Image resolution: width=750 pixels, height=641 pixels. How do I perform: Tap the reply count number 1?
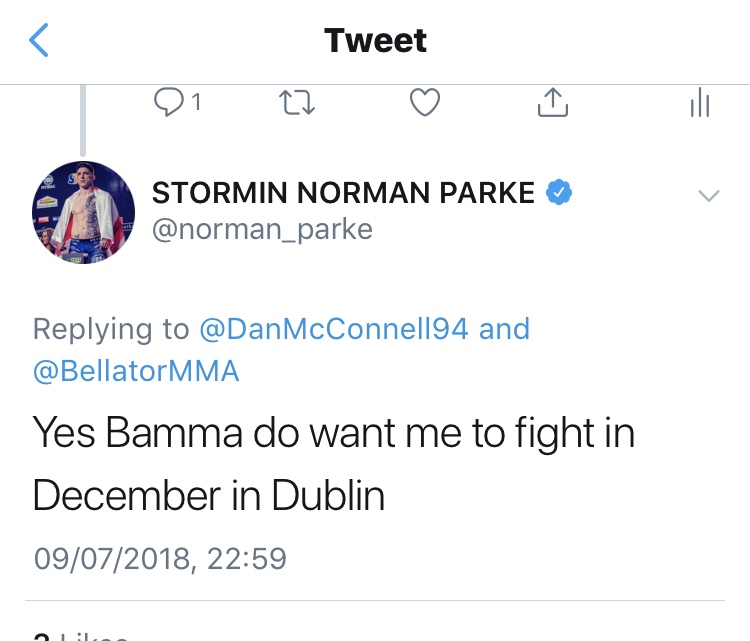196,102
